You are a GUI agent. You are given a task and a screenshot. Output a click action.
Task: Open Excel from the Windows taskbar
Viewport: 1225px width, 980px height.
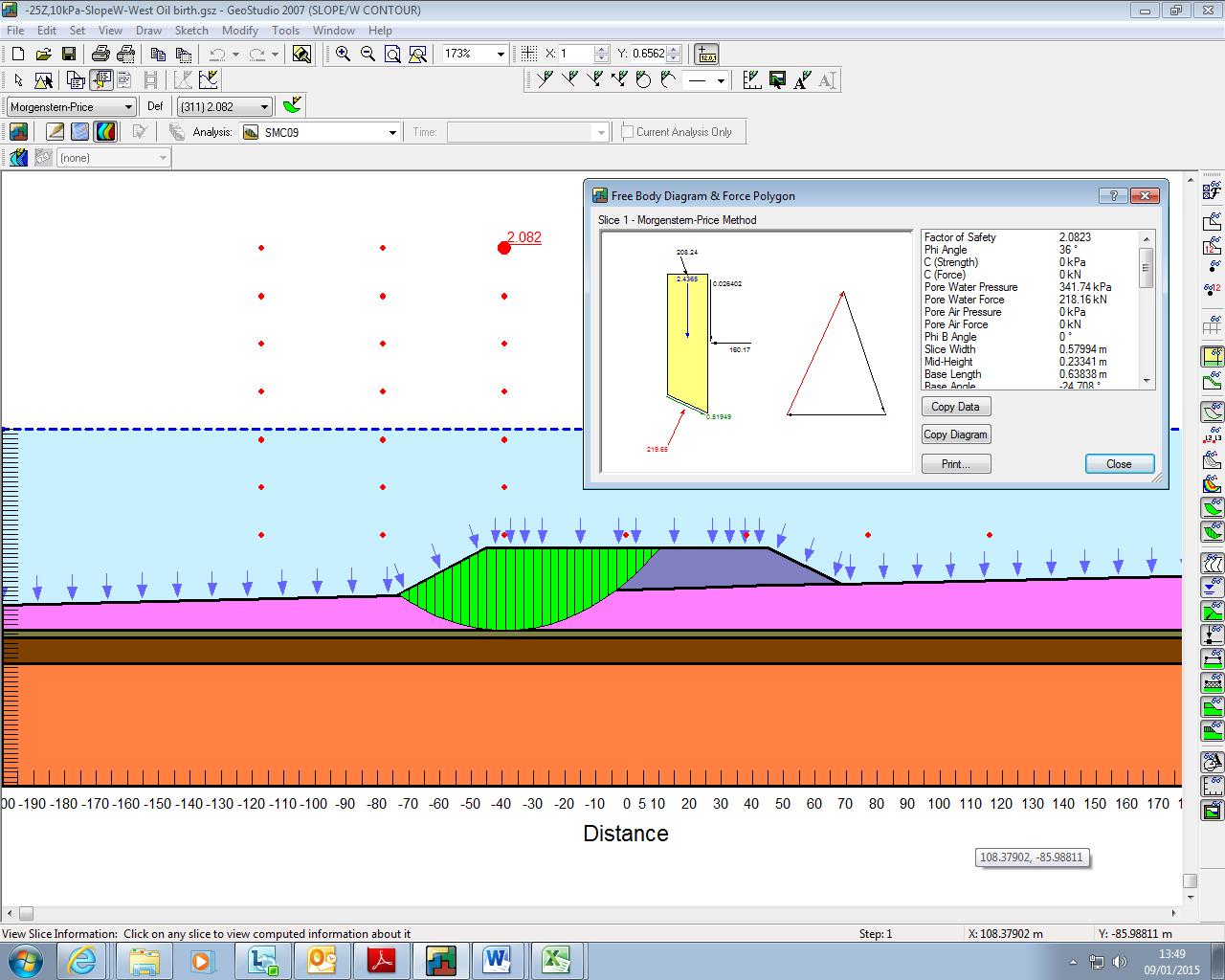coord(556,960)
